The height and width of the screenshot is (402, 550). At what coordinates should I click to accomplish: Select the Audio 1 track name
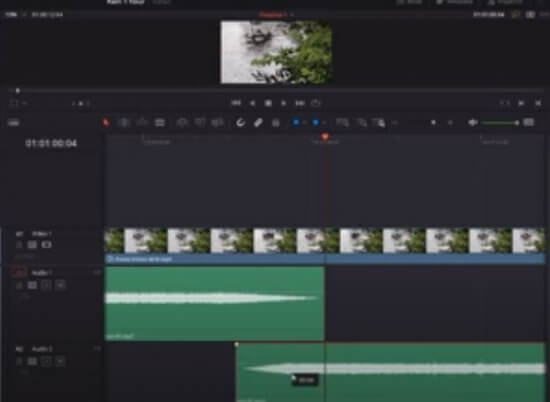(42, 273)
